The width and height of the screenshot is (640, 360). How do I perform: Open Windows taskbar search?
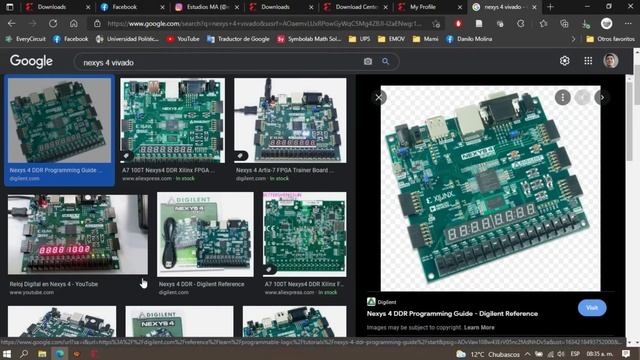(x=24, y=354)
